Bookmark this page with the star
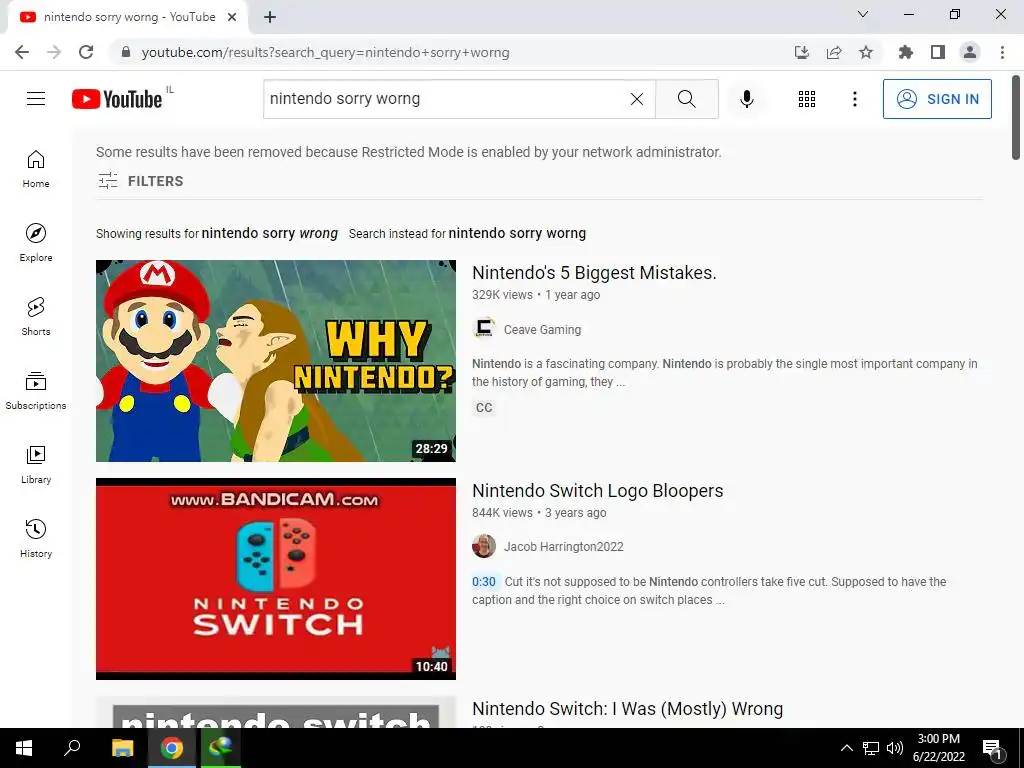 pos(866,52)
